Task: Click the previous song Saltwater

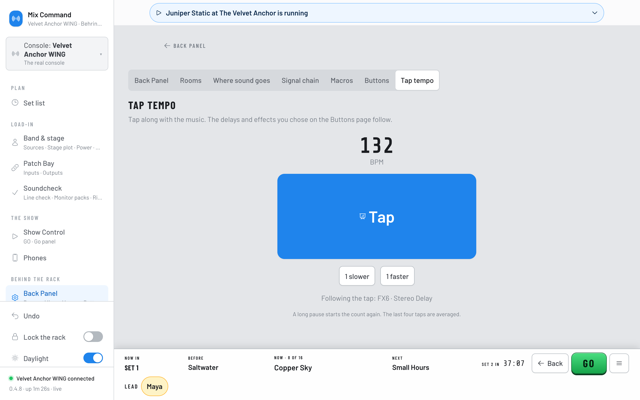Action: click(x=203, y=368)
